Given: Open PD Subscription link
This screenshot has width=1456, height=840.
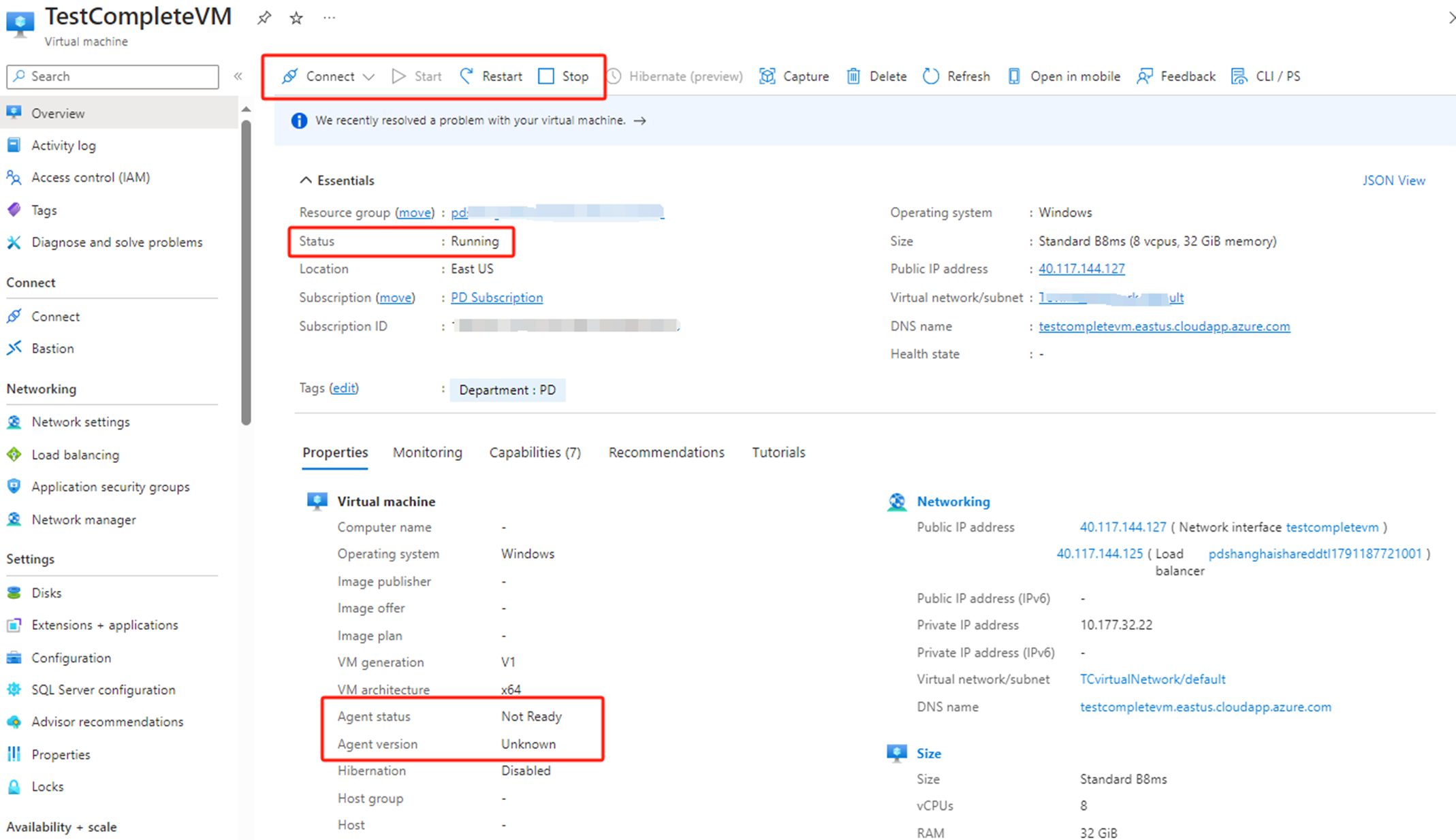Looking at the screenshot, I should click(x=496, y=297).
